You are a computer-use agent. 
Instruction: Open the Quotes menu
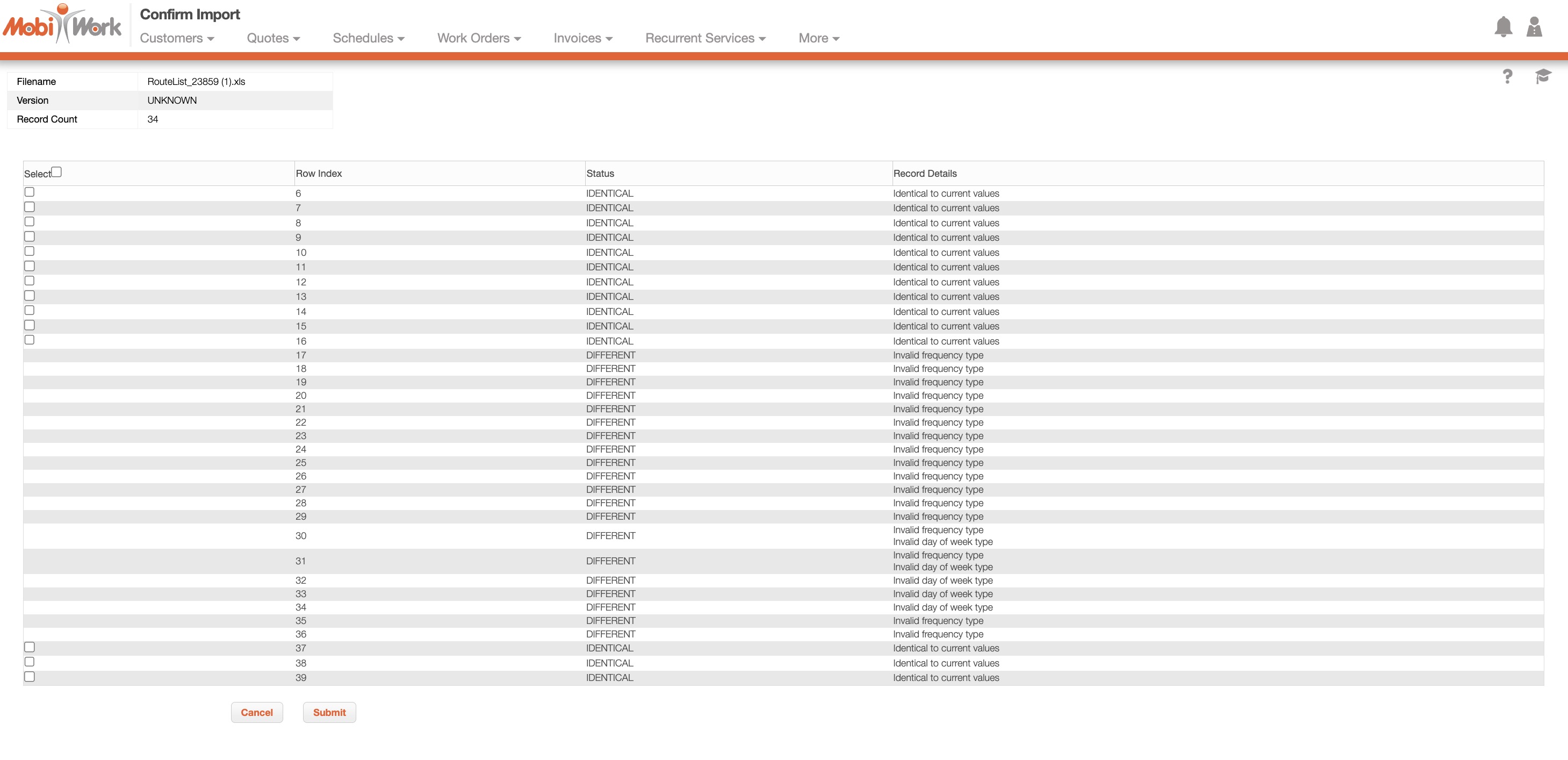(272, 38)
